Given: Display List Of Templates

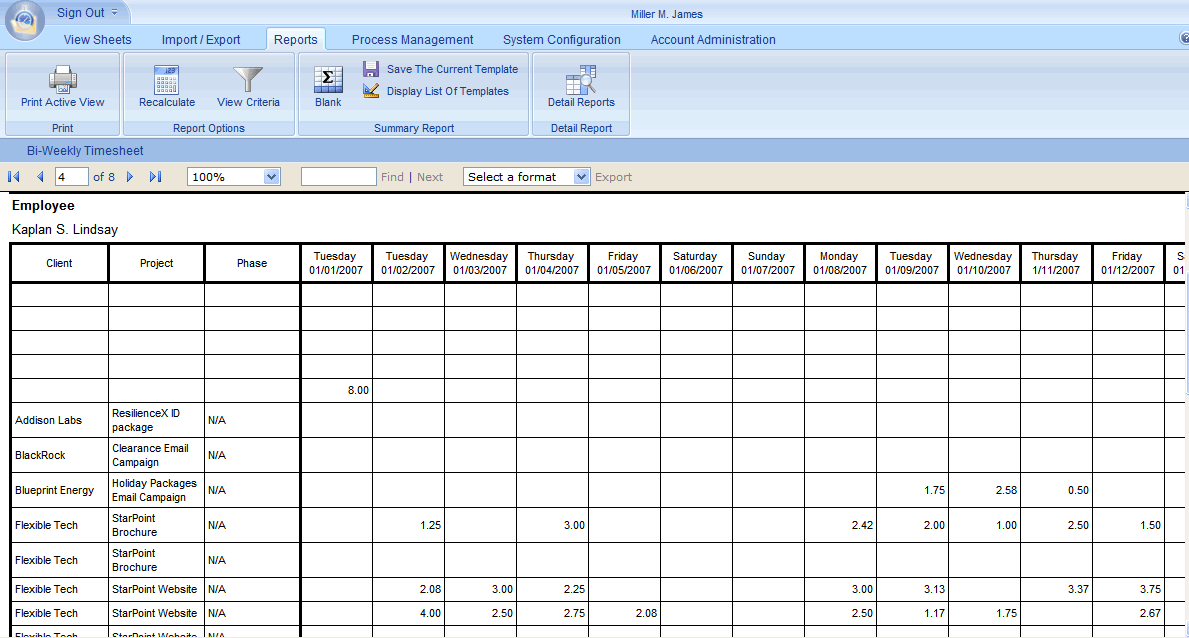Looking at the screenshot, I should [x=447, y=91].
